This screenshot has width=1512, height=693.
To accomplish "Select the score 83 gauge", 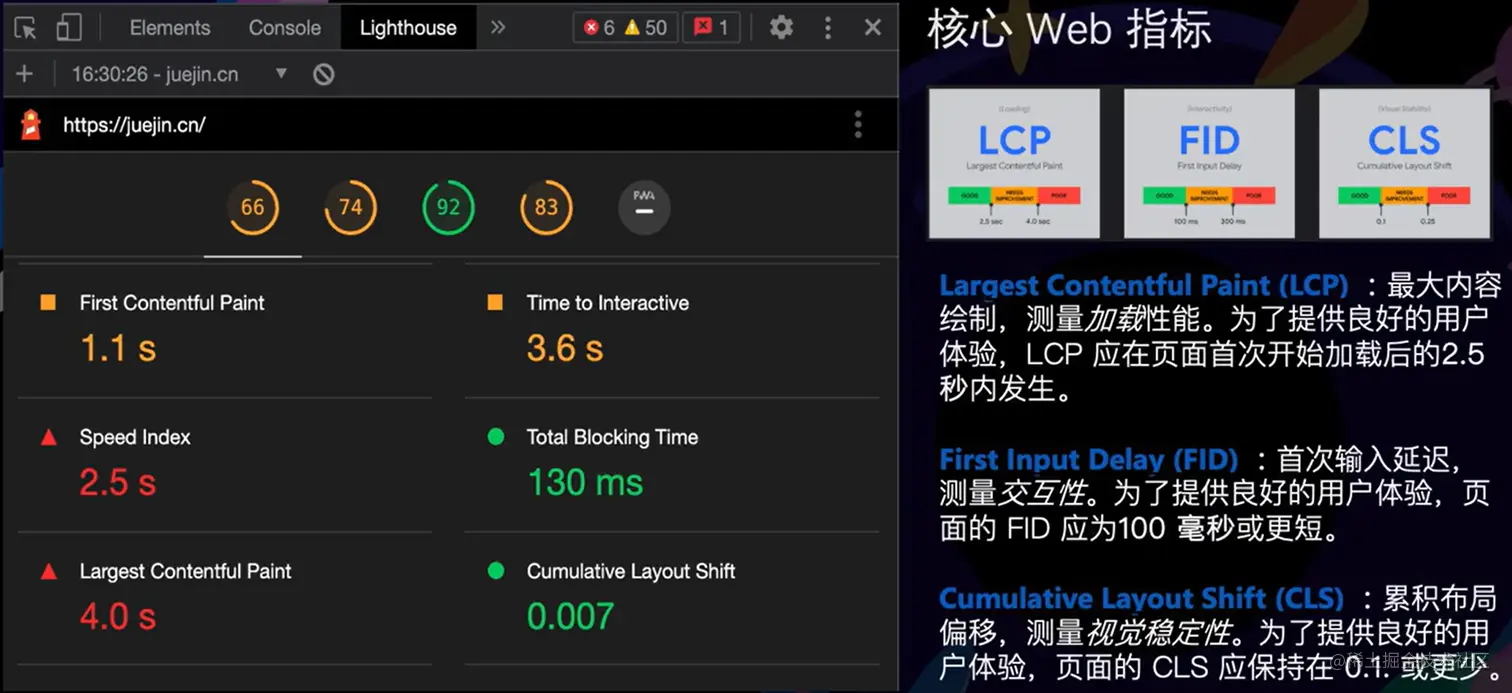I will click(546, 208).
